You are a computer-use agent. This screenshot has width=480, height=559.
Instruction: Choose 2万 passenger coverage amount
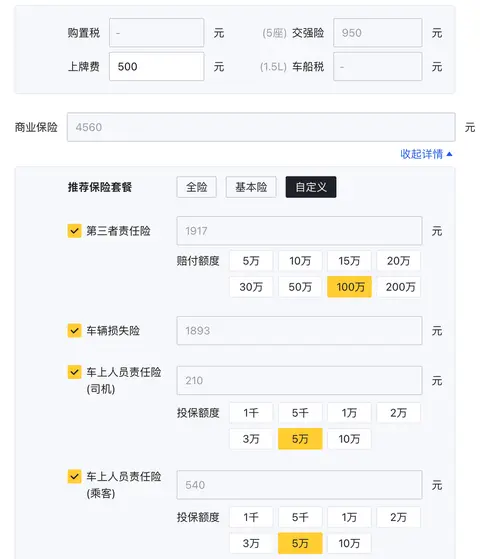pos(399,517)
